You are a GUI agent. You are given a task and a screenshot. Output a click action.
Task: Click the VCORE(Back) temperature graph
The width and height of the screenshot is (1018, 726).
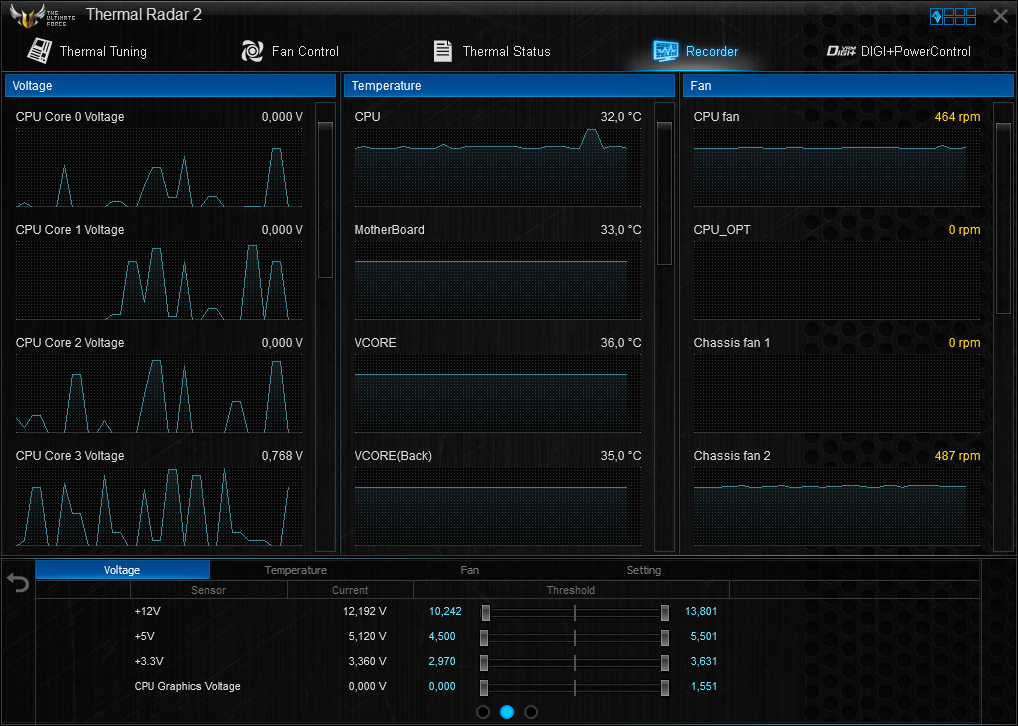[x=498, y=506]
